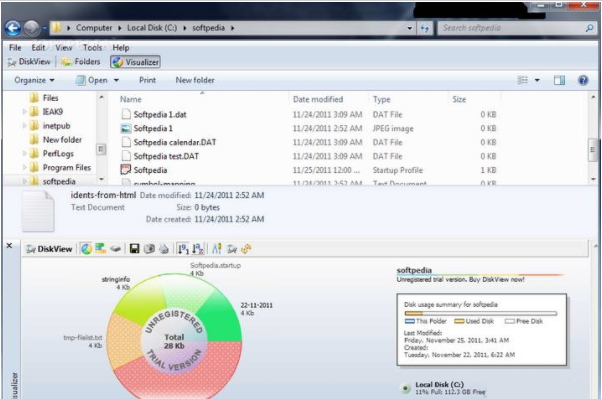
Task: Expand the arrow before Local Disk (C:) breadcrumb
Action: 119,28
